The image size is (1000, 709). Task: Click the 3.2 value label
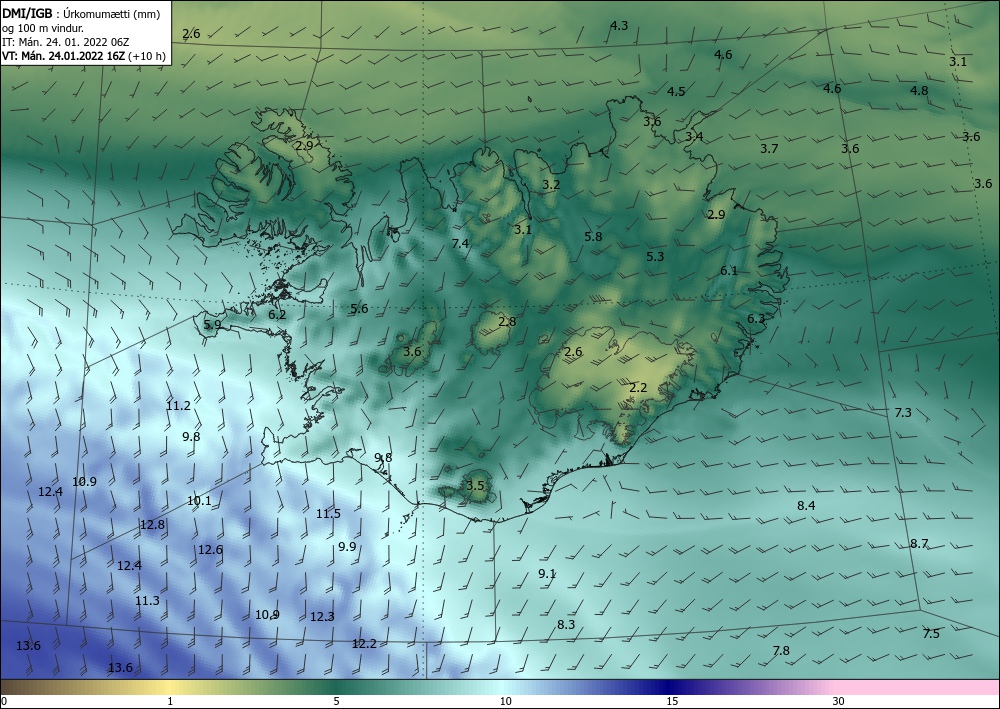coord(551,185)
